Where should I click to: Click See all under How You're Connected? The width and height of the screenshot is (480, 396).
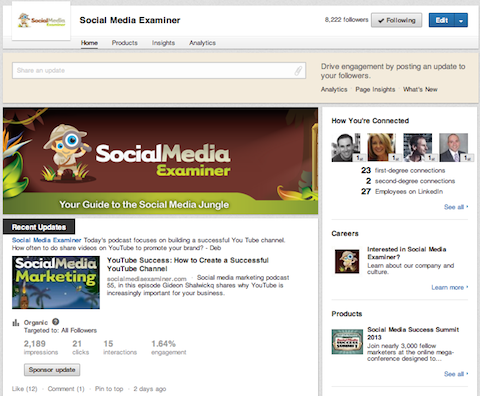click(x=456, y=207)
